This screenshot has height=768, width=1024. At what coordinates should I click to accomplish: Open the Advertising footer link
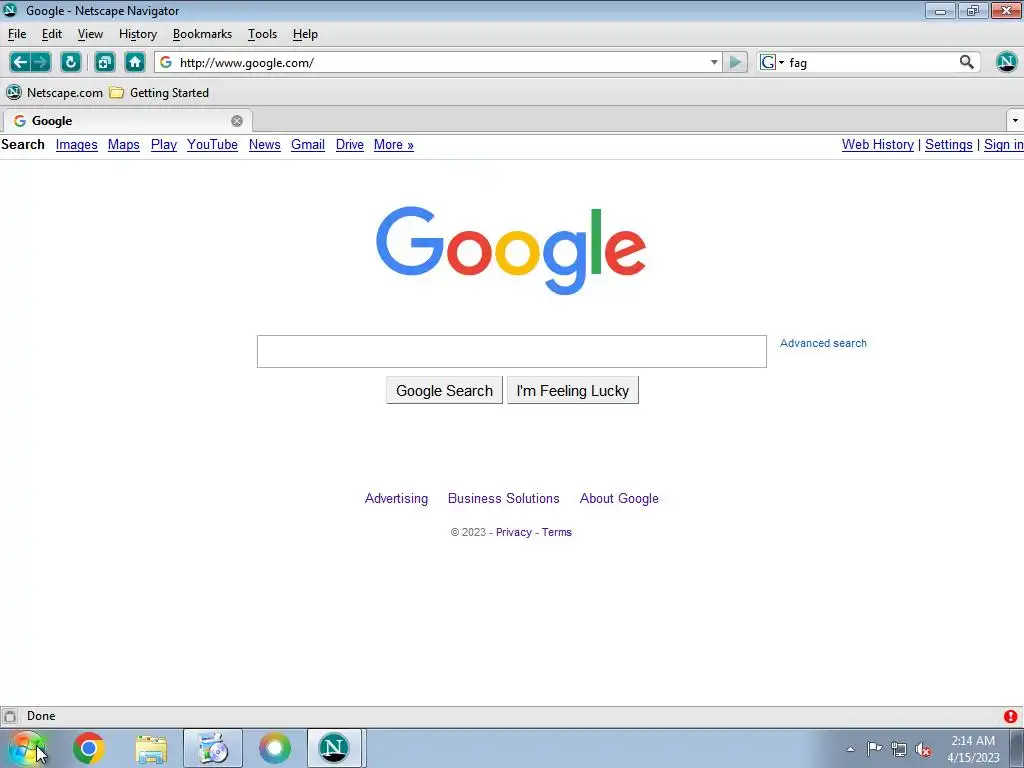pyautogui.click(x=396, y=499)
